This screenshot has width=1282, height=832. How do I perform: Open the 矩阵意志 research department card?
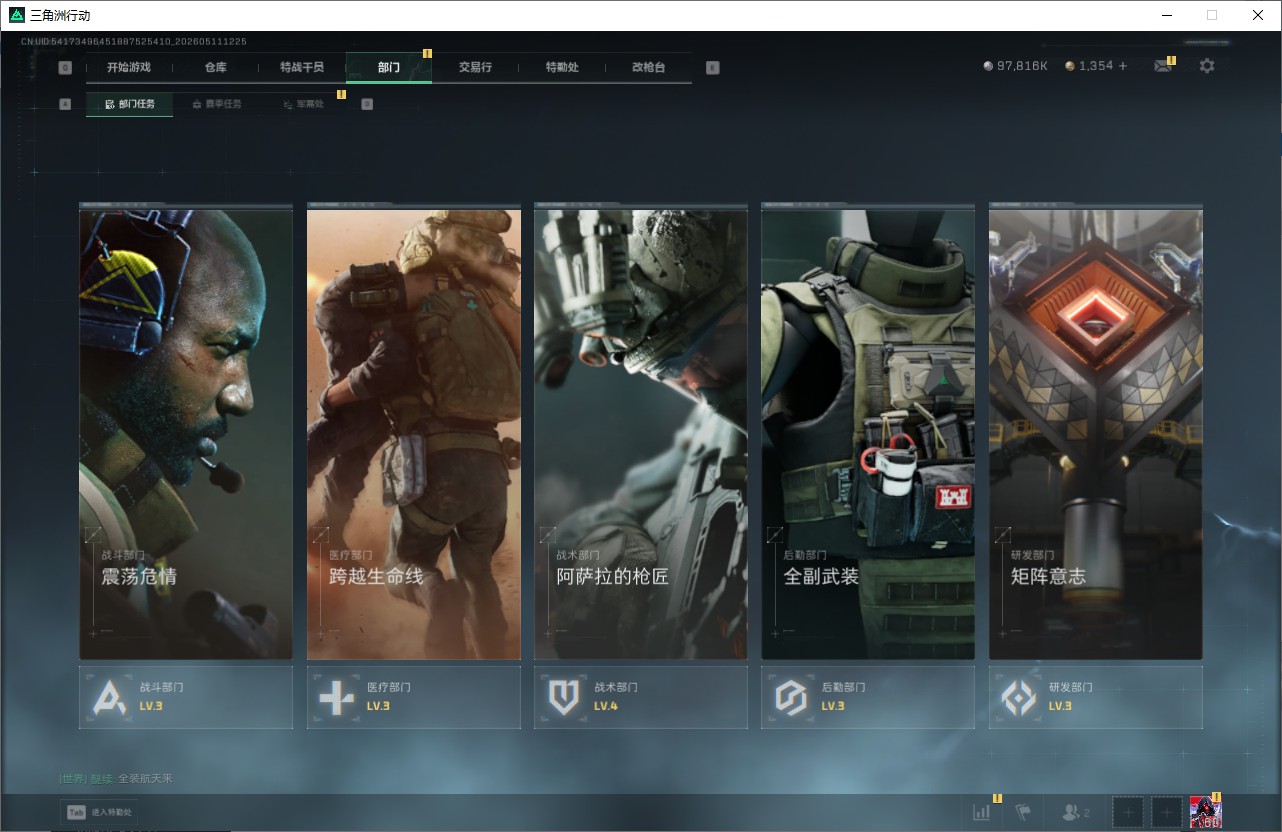[1096, 432]
